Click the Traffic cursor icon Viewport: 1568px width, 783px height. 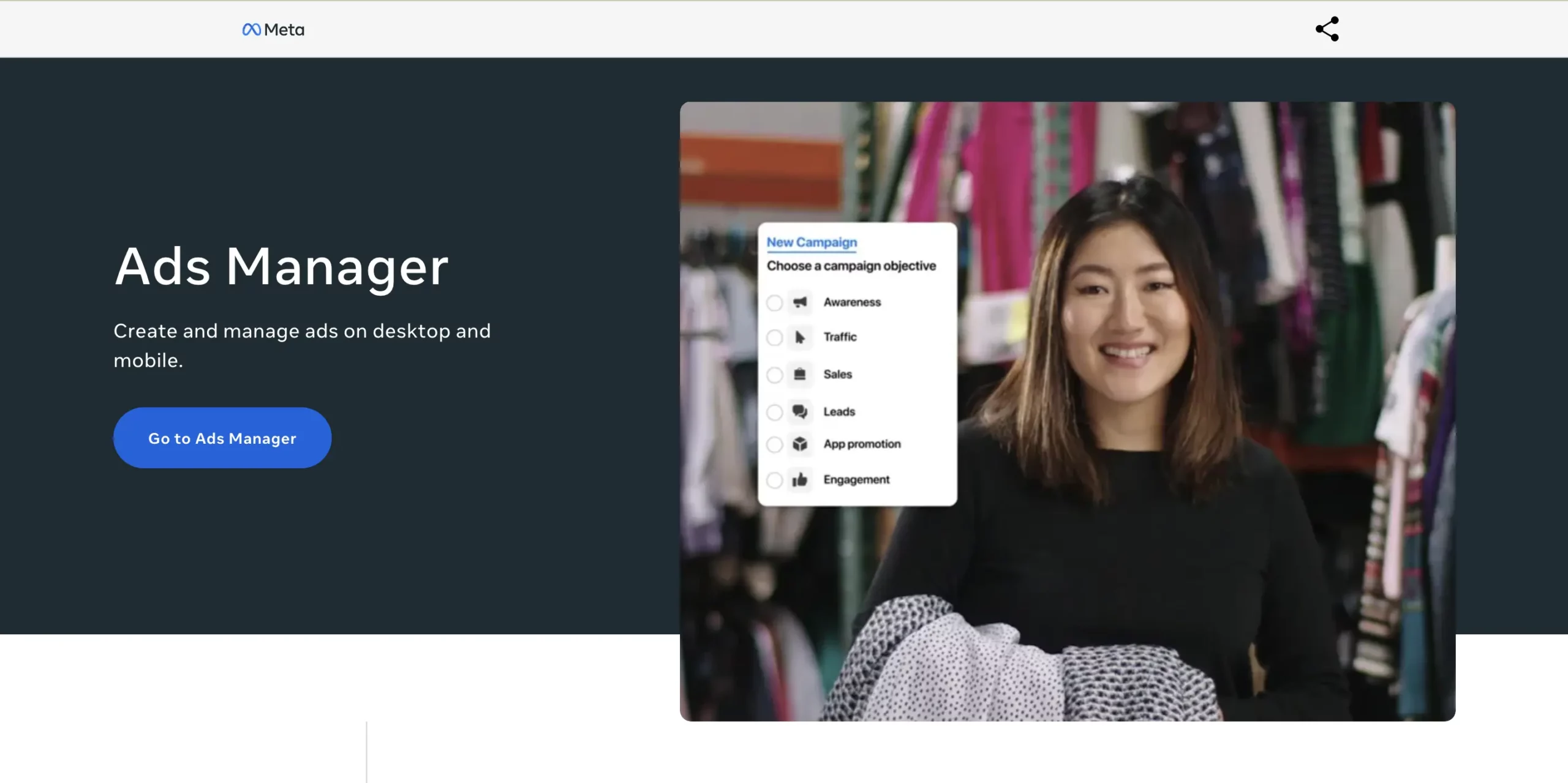click(800, 337)
